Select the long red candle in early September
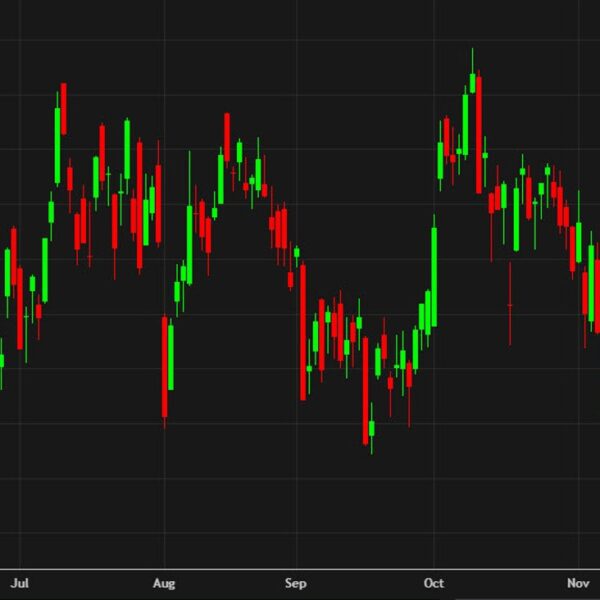The width and height of the screenshot is (600, 600). [x=303, y=331]
